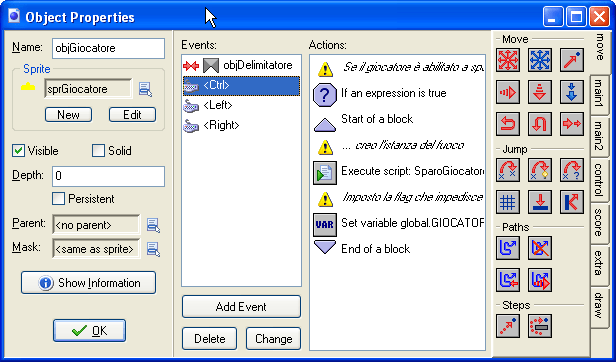The height and width of the screenshot is (362, 616).
Task: Pick the Set Path action icon
Action: pyautogui.click(x=508, y=248)
